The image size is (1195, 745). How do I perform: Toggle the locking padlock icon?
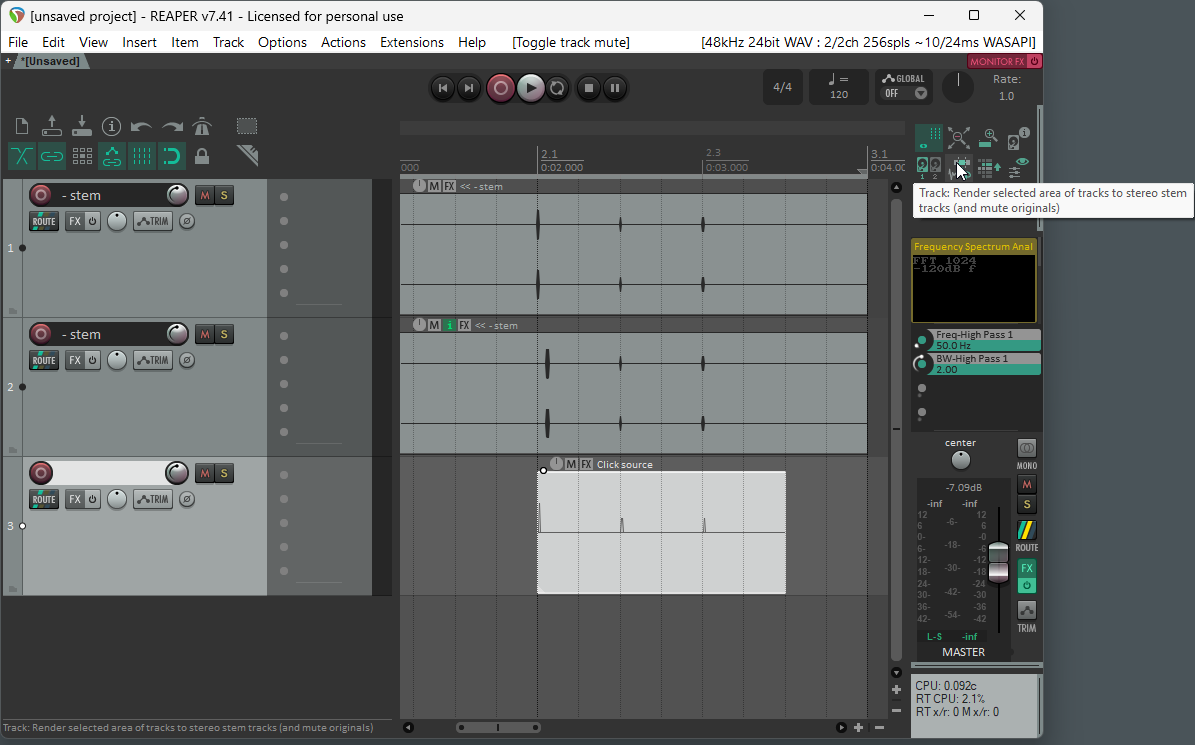pyautogui.click(x=202, y=156)
